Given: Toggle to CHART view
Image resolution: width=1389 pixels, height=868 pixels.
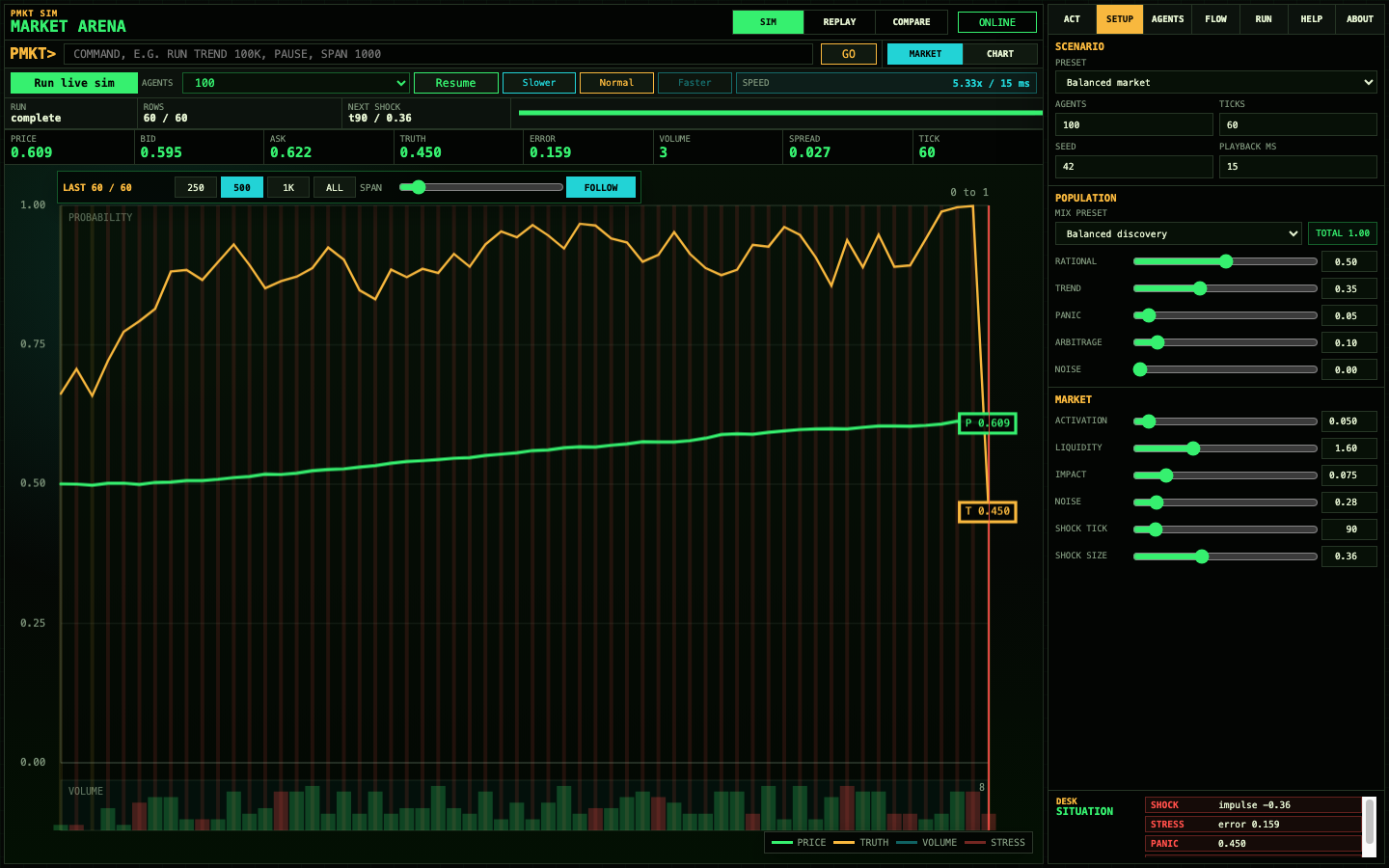Looking at the screenshot, I should pos(1000,54).
